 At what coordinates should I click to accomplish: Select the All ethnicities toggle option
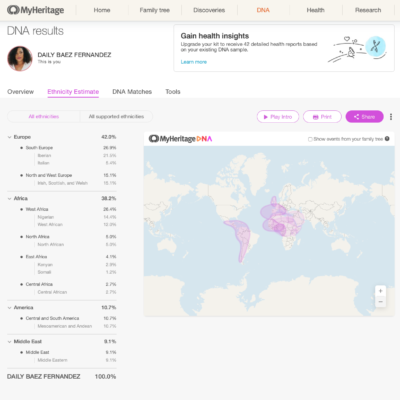pos(44,116)
